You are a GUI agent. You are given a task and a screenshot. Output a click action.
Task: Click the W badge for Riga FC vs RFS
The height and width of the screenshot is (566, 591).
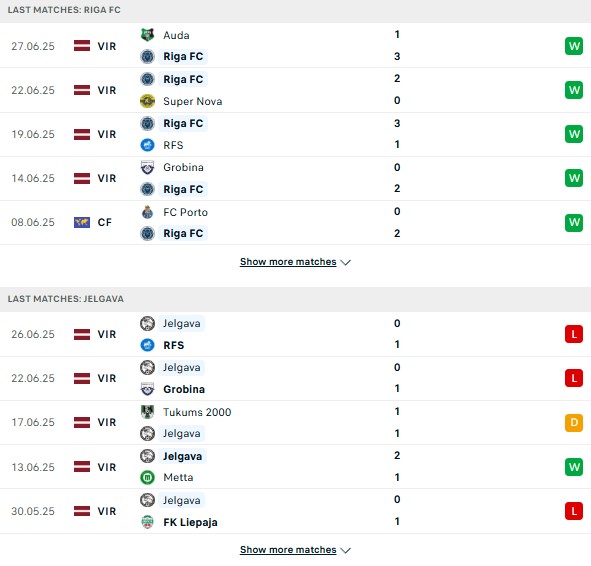coord(574,134)
